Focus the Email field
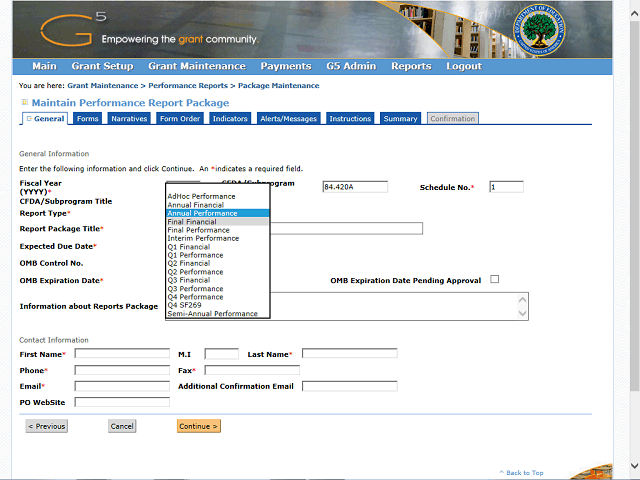The width and height of the screenshot is (640, 480). coord(122,386)
